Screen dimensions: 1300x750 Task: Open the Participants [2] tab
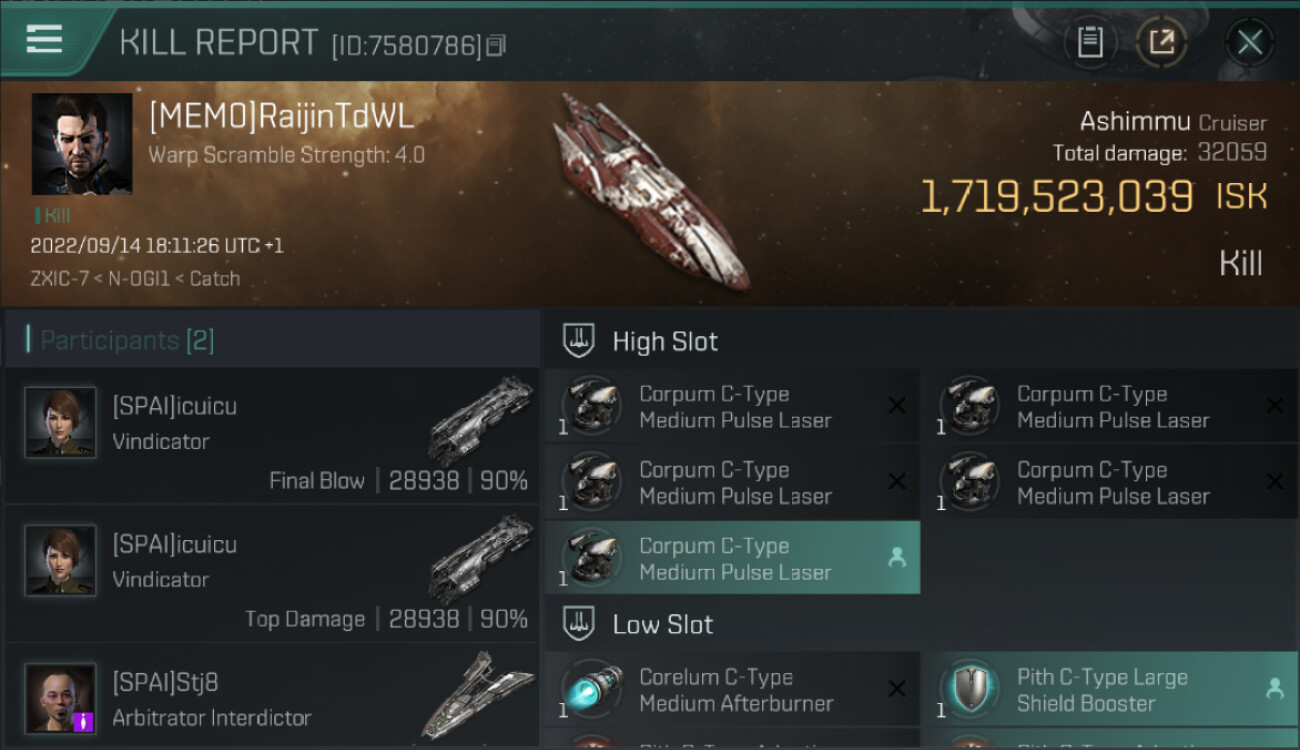click(127, 340)
